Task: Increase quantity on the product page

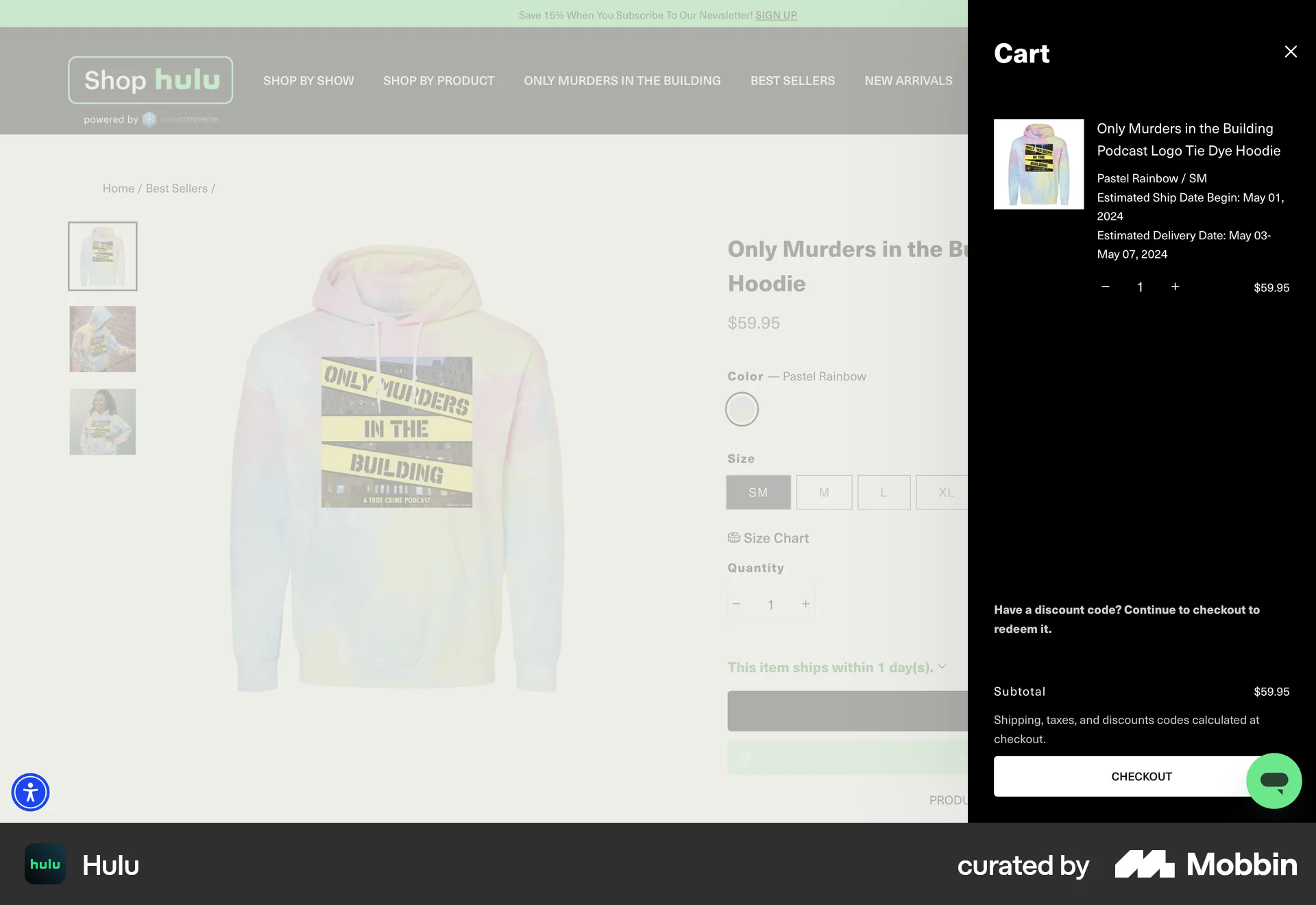Action: coord(805,604)
